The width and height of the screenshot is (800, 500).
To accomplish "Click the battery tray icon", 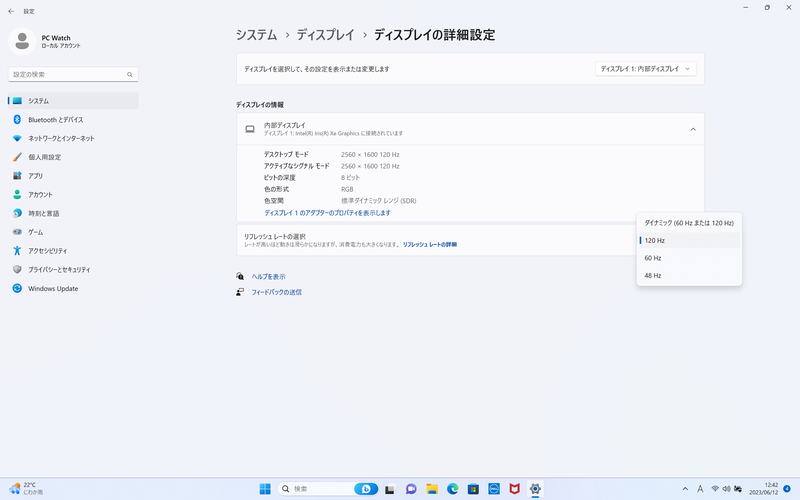I will point(738,489).
